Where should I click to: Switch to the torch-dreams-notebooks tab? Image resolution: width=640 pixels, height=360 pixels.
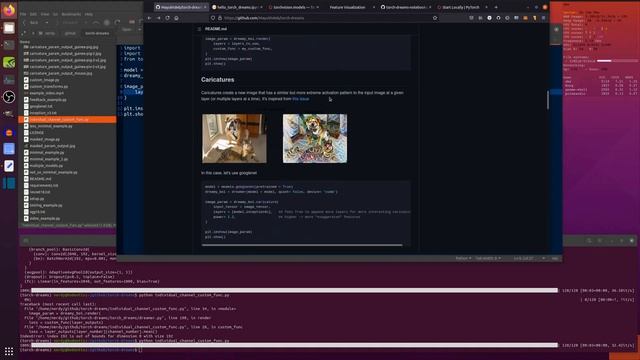[406, 7]
